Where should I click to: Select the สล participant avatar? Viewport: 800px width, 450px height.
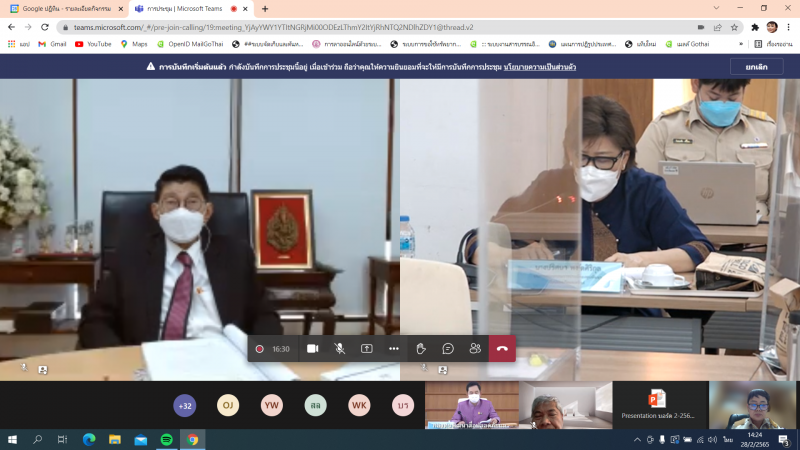[x=315, y=406]
